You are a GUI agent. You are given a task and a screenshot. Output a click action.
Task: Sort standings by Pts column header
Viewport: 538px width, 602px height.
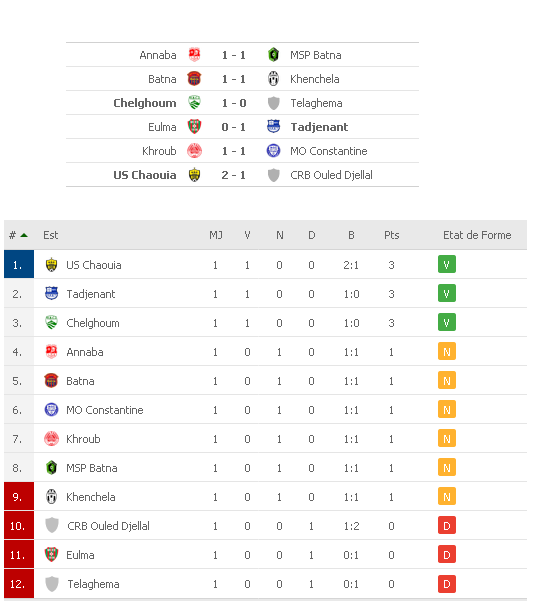pyautogui.click(x=392, y=235)
